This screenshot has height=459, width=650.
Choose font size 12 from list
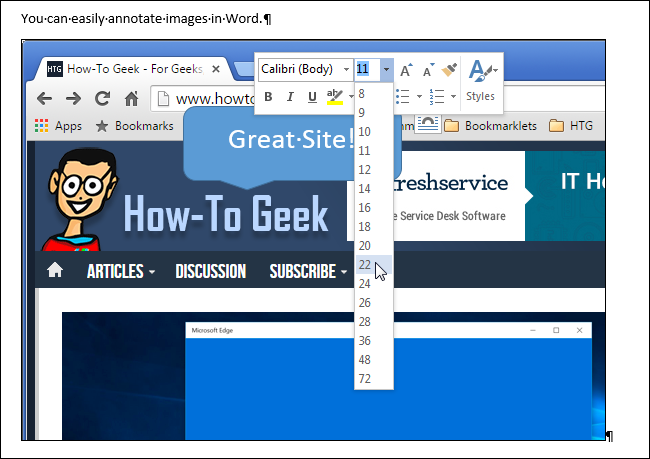point(374,170)
